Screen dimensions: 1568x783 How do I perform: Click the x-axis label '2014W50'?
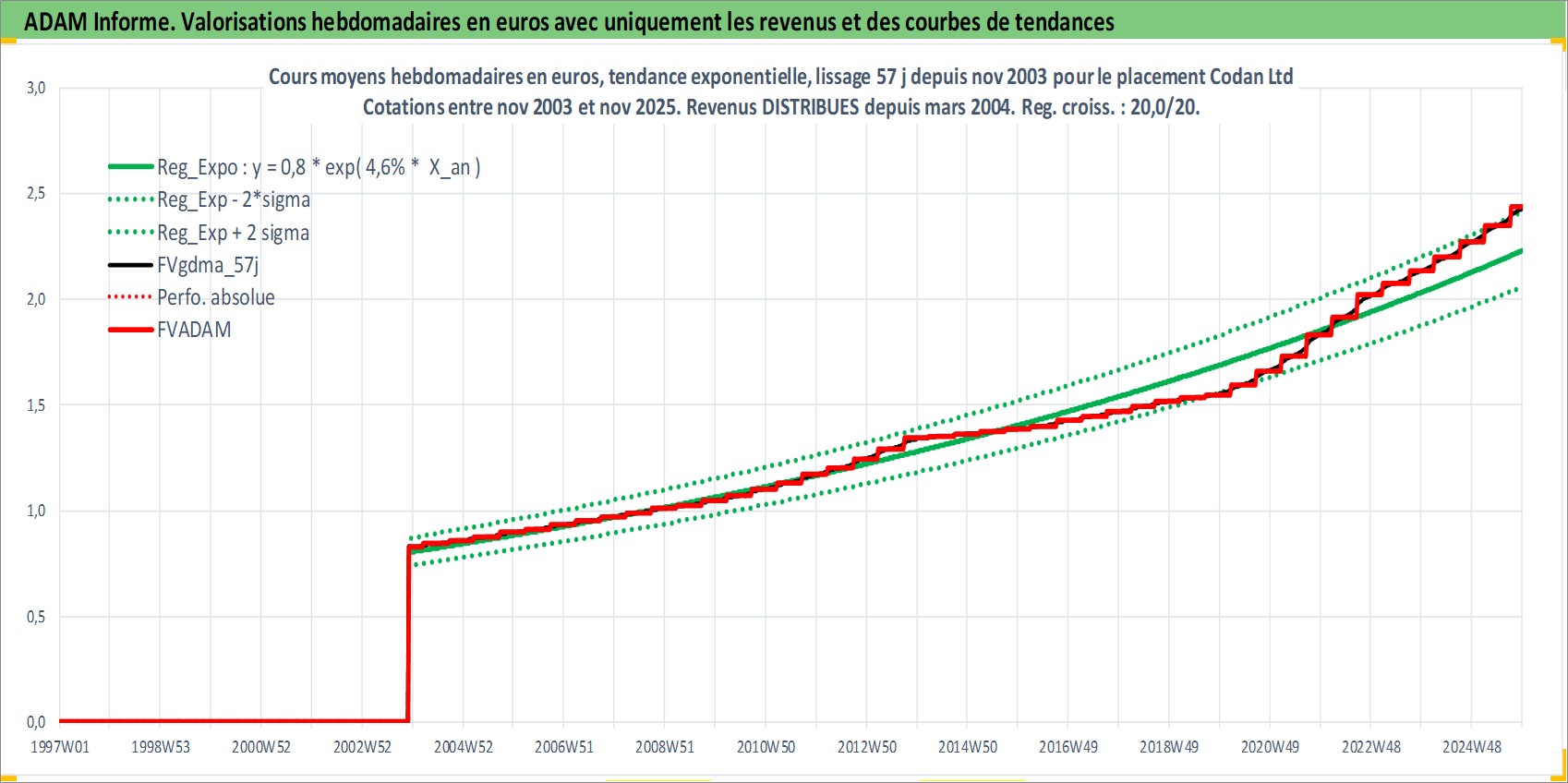pos(968,747)
